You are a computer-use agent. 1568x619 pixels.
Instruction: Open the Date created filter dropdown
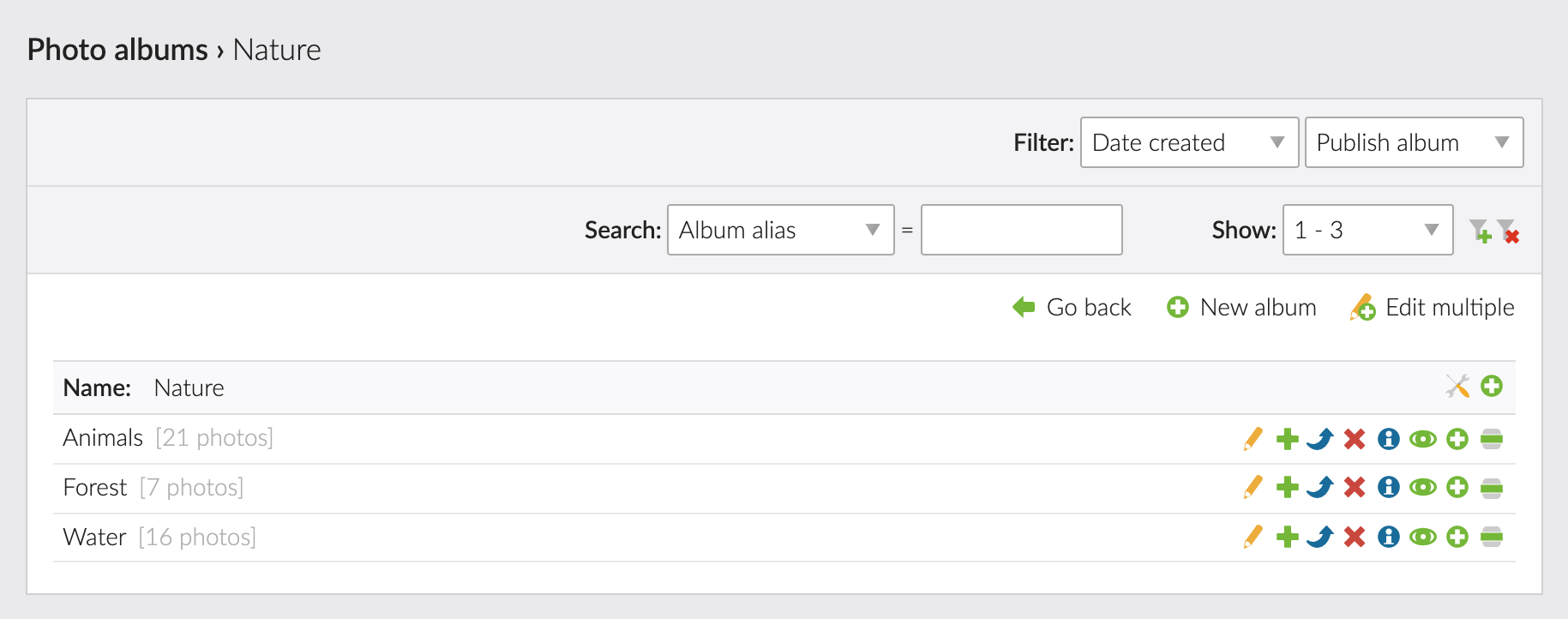1189,142
